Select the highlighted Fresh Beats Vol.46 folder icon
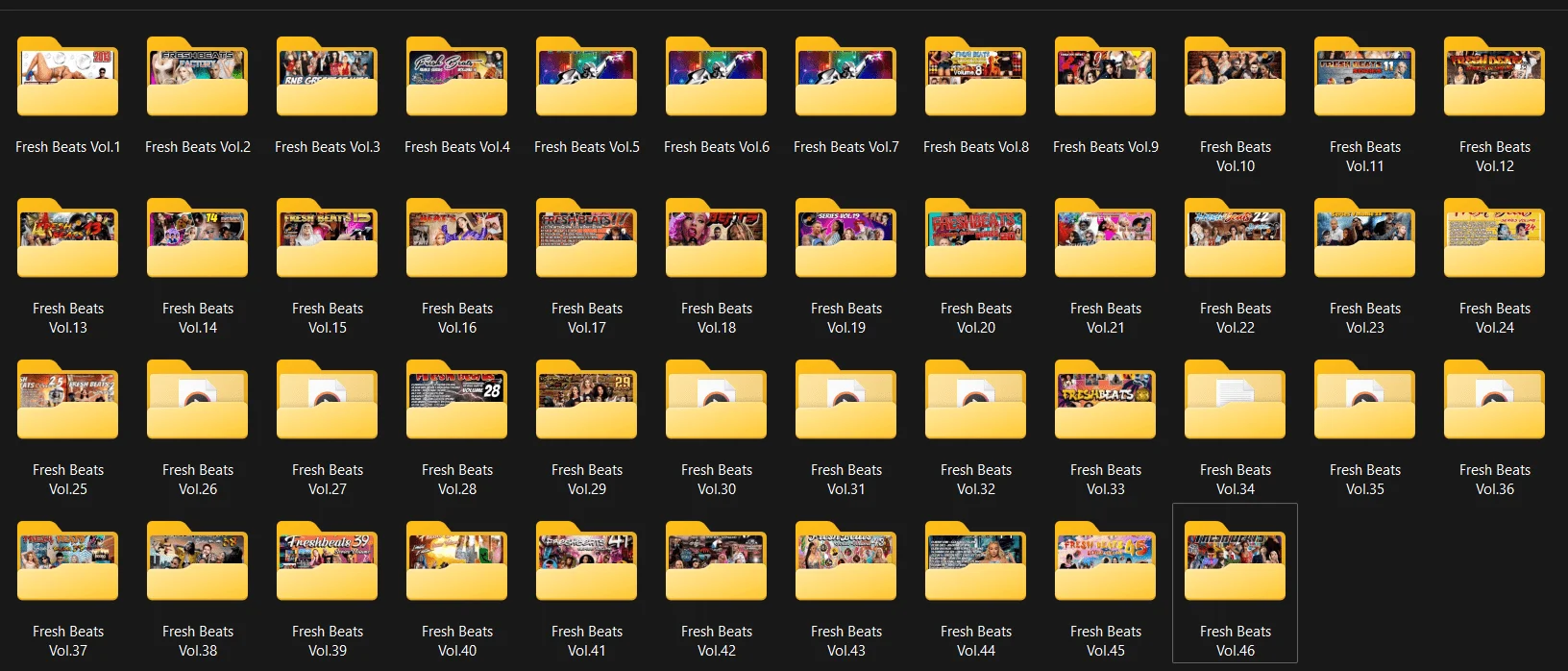Image resolution: width=1568 pixels, height=671 pixels. [1236, 561]
